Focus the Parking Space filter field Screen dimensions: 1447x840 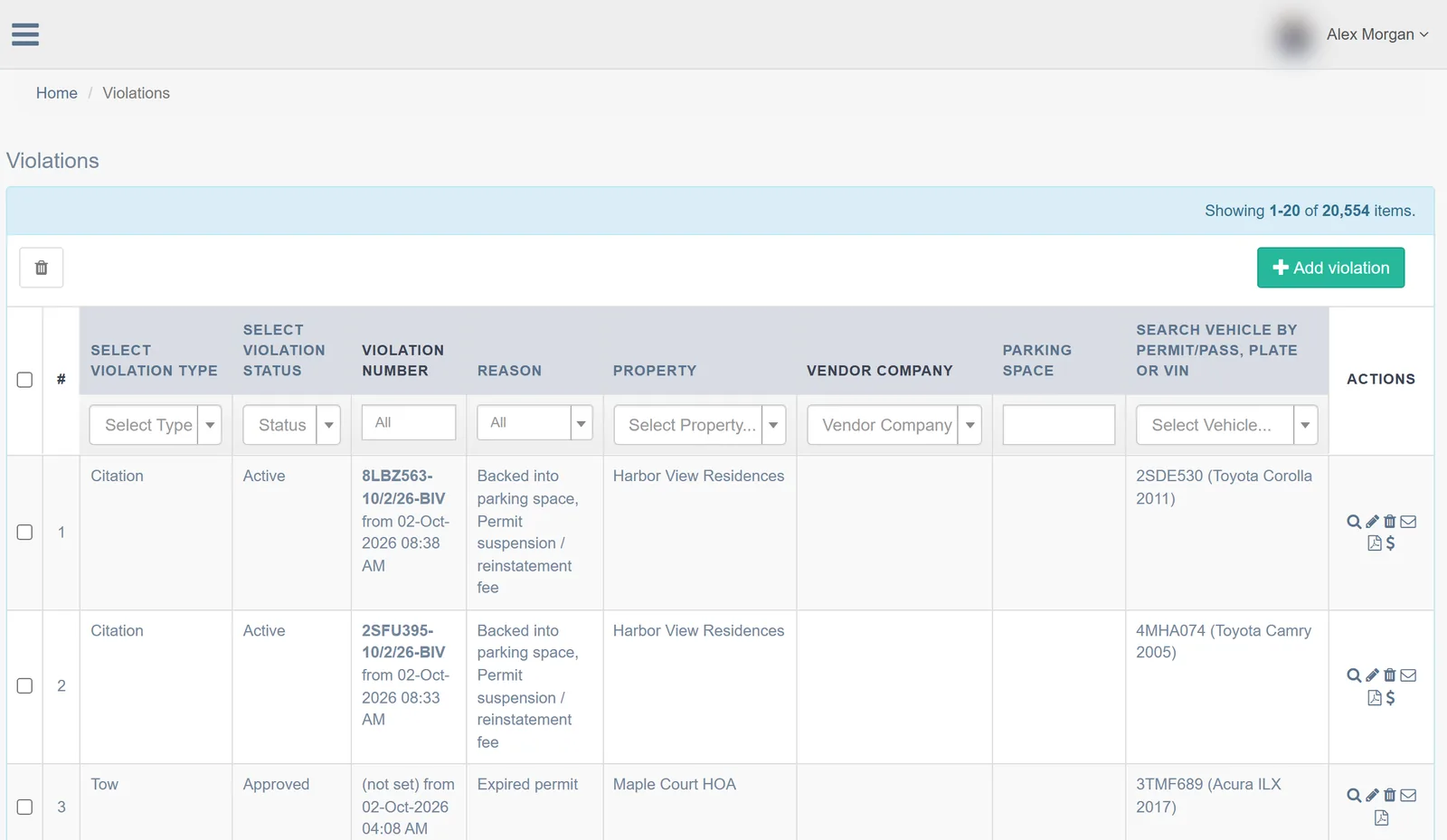point(1059,425)
